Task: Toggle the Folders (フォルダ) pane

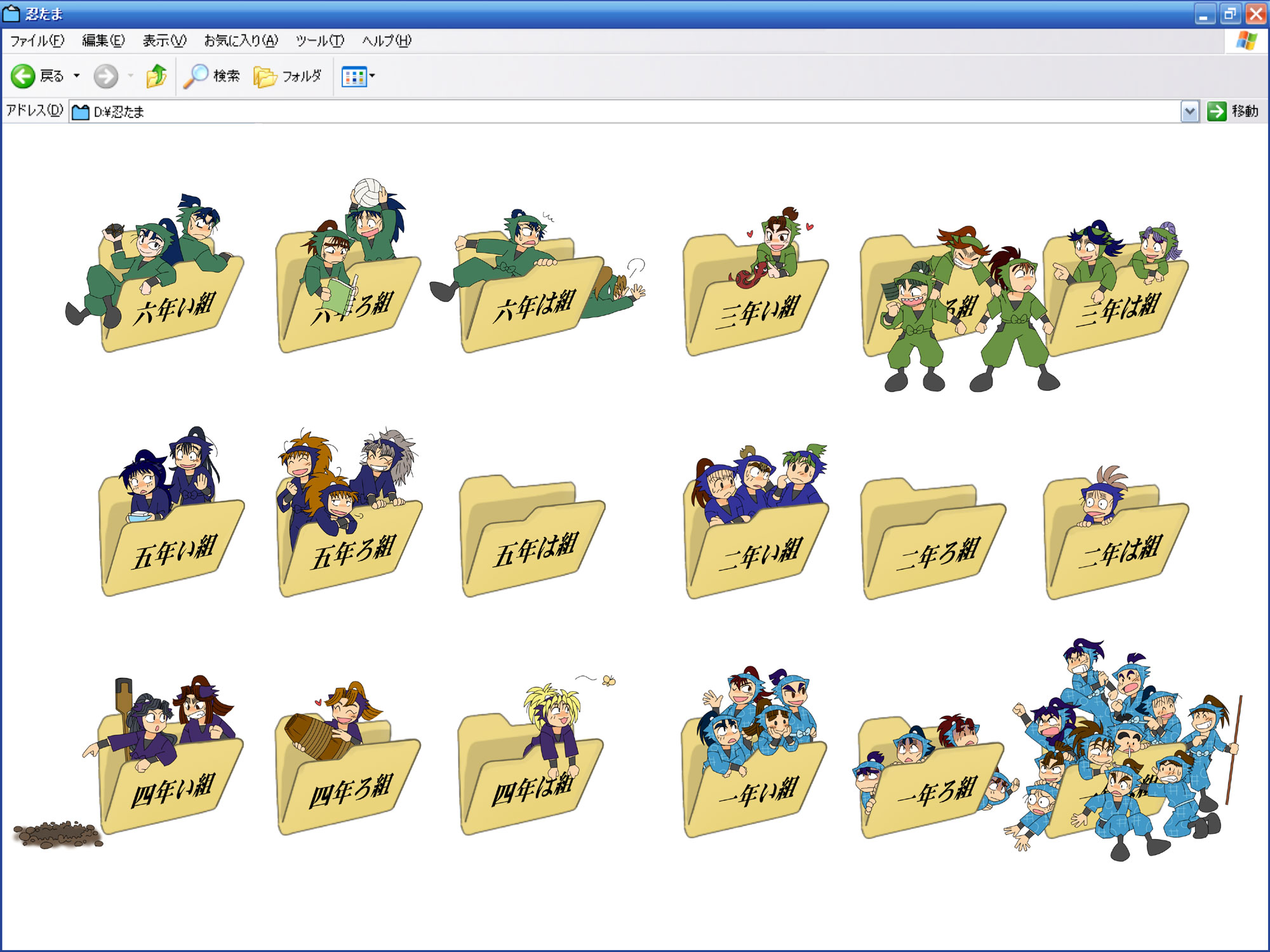Action: tap(288, 76)
